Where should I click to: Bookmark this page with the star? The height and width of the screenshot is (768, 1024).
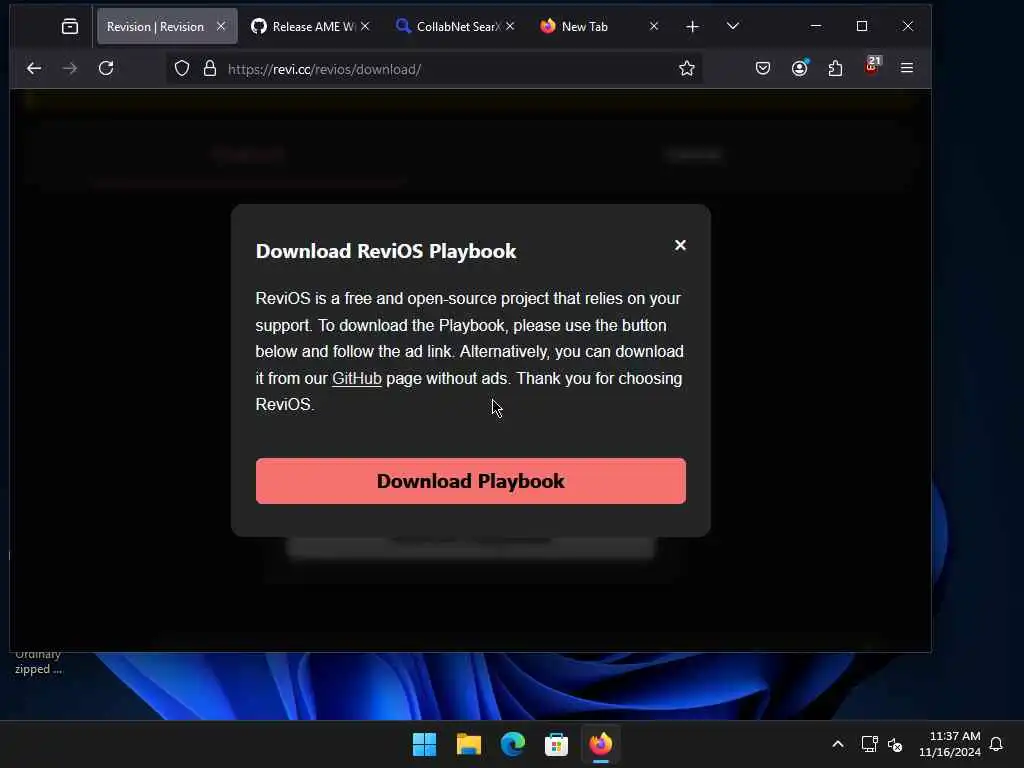point(686,69)
